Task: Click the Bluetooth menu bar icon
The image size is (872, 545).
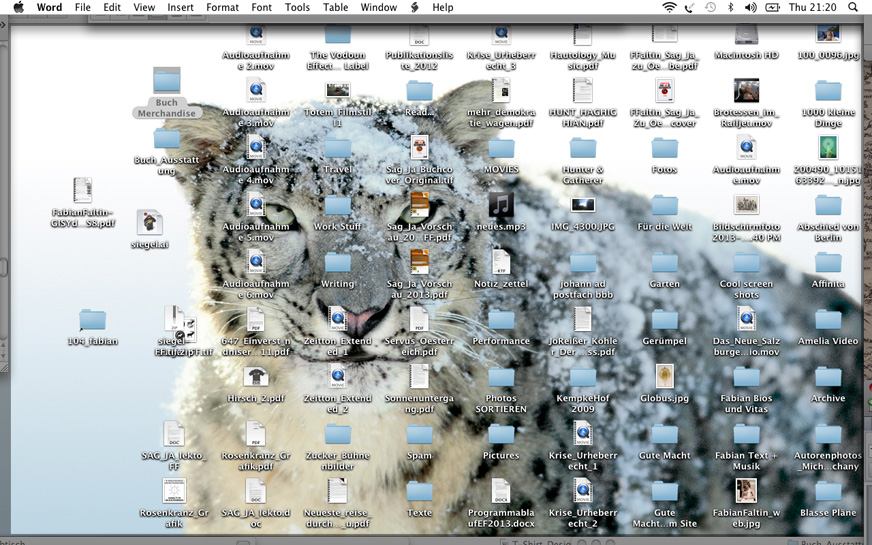Action: [x=730, y=8]
